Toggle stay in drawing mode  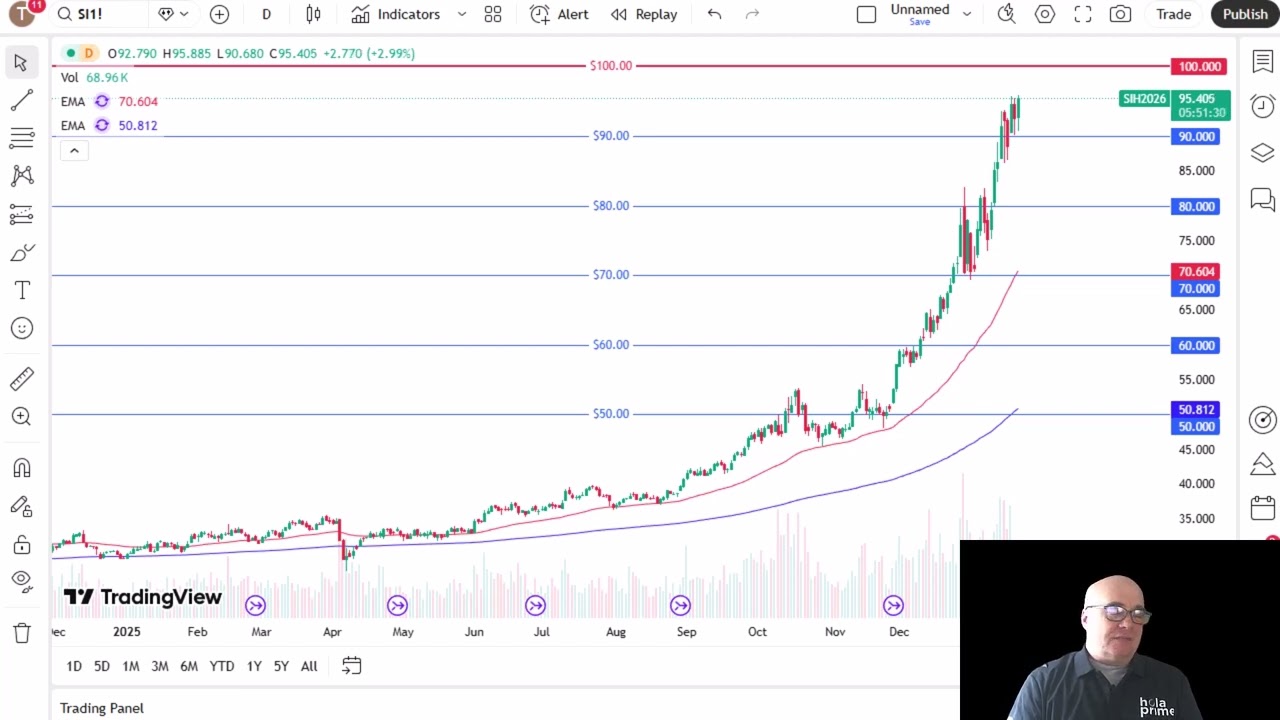pyautogui.click(x=21, y=506)
